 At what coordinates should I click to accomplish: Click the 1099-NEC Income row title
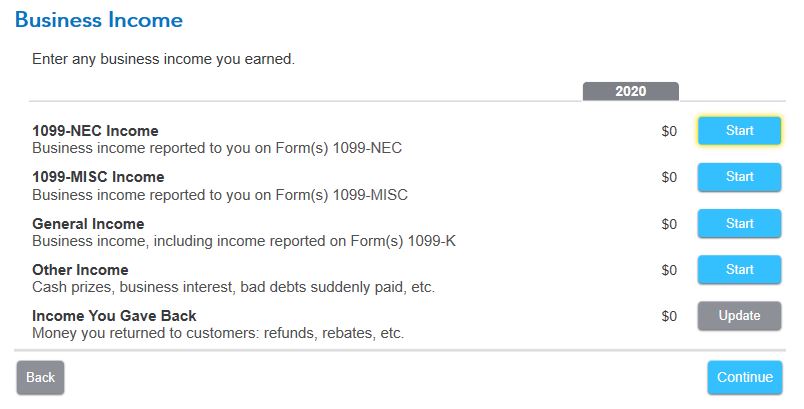click(95, 131)
